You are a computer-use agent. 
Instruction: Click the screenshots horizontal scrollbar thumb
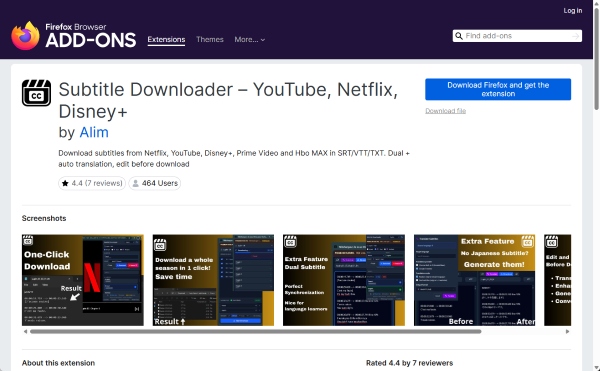pos(256,332)
